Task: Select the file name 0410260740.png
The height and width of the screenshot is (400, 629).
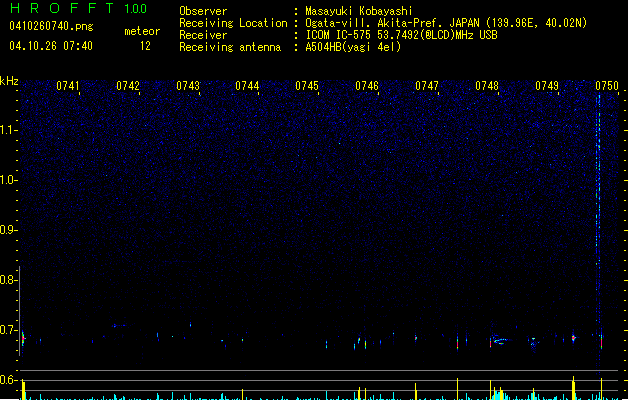Action: 51,26
